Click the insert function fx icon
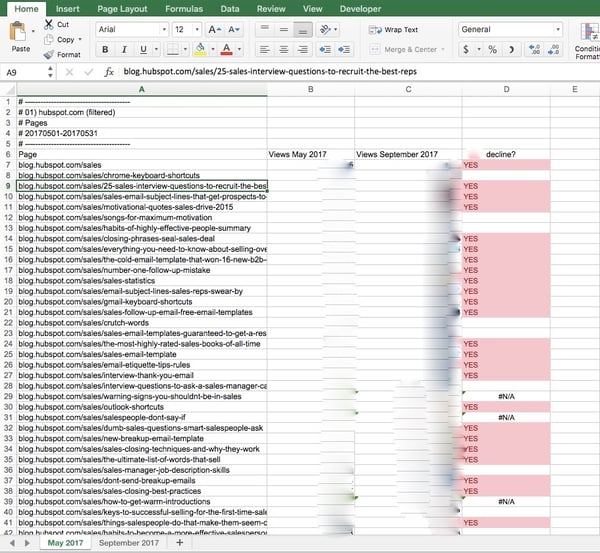The height and width of the screenshot is (553, 600). 108,72
